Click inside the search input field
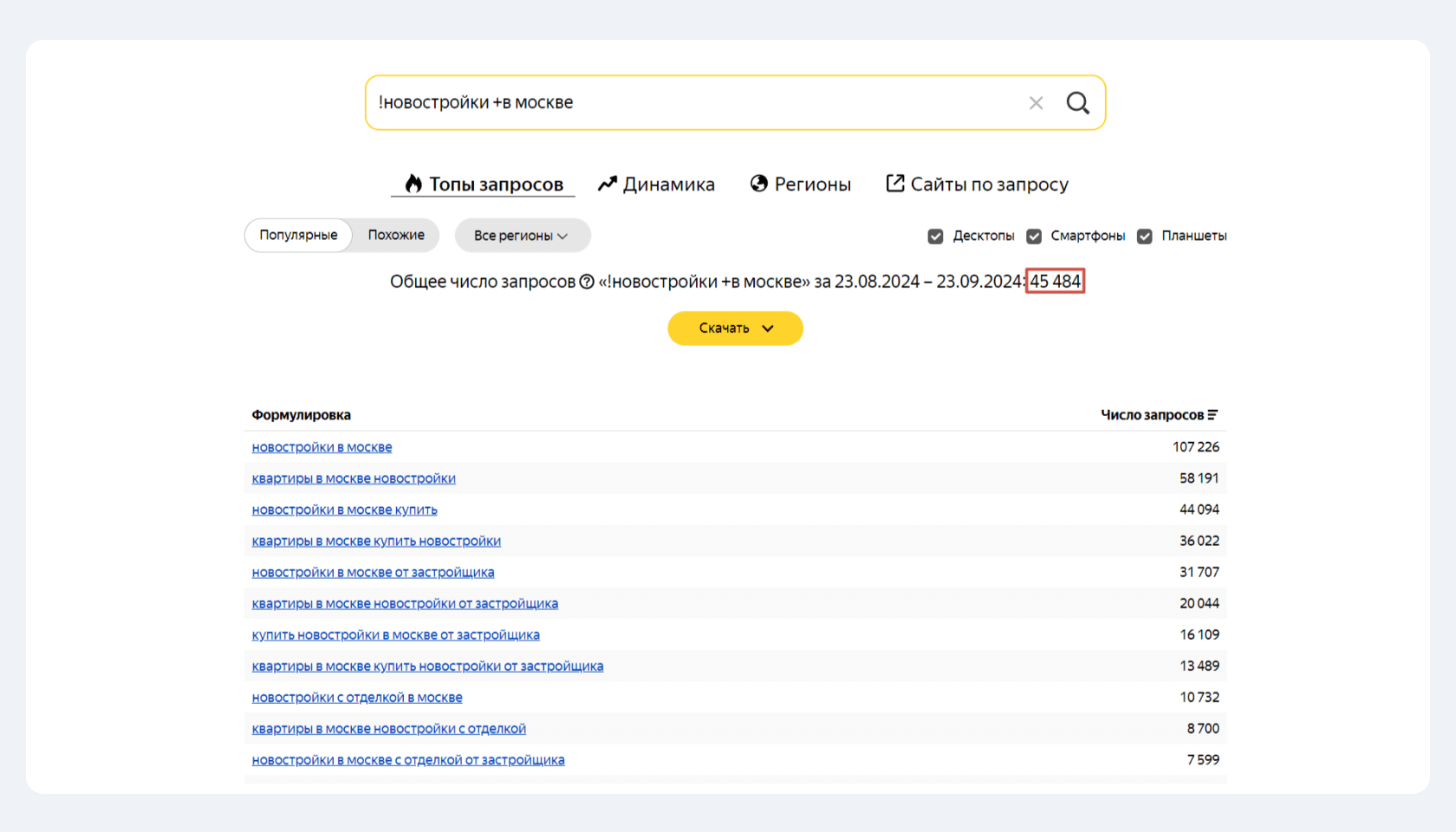The image size is (1456, 832). tap(693, 102)
